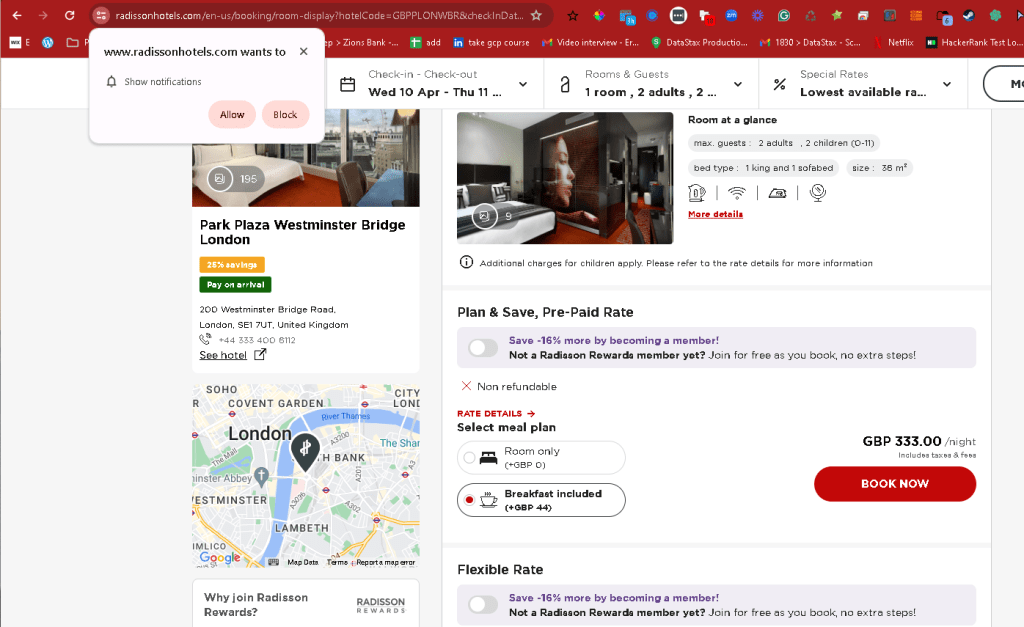
Task: Click the Westminster Abbey marker on map
Action: [x=261, y=476]
